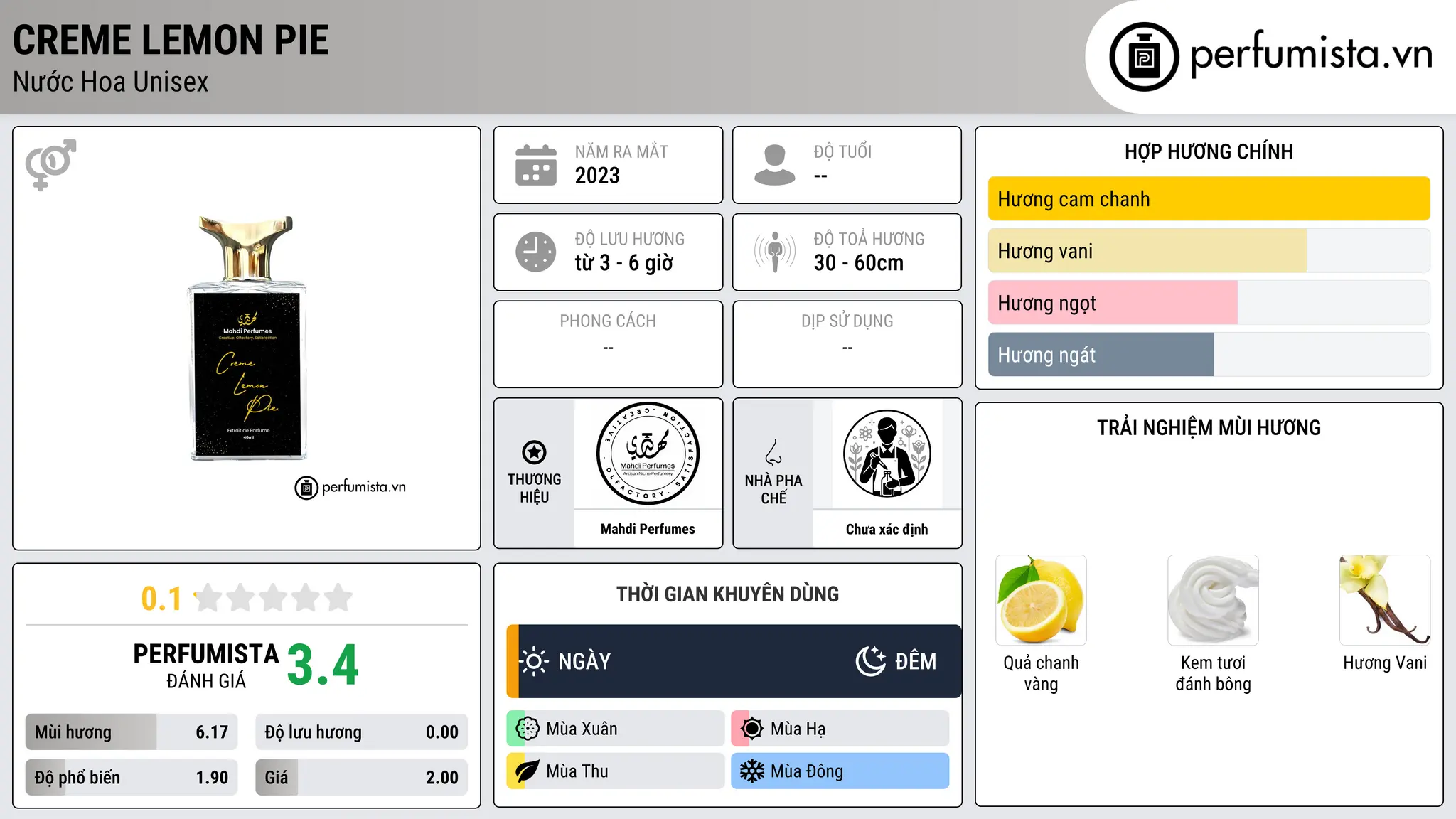Click the clock icon for longevity

(x=536, y=252)
